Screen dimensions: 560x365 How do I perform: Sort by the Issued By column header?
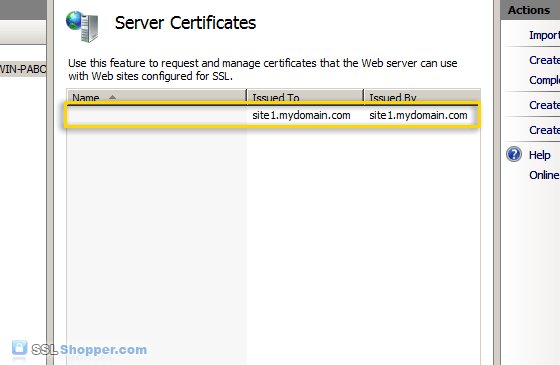click(x=422, y=97)
